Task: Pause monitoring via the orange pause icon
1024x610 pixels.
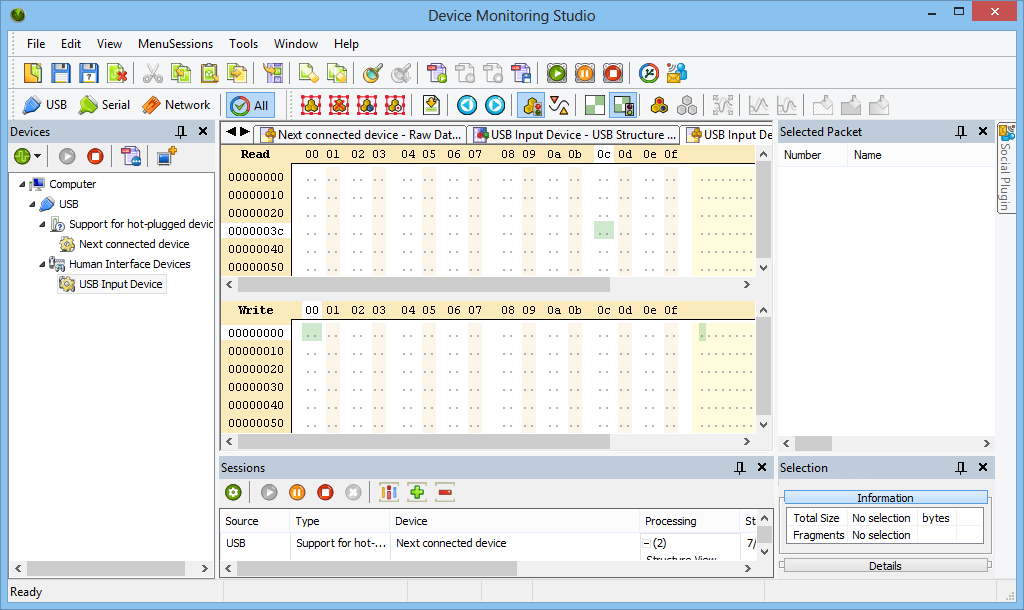Action: pos(584,72)
